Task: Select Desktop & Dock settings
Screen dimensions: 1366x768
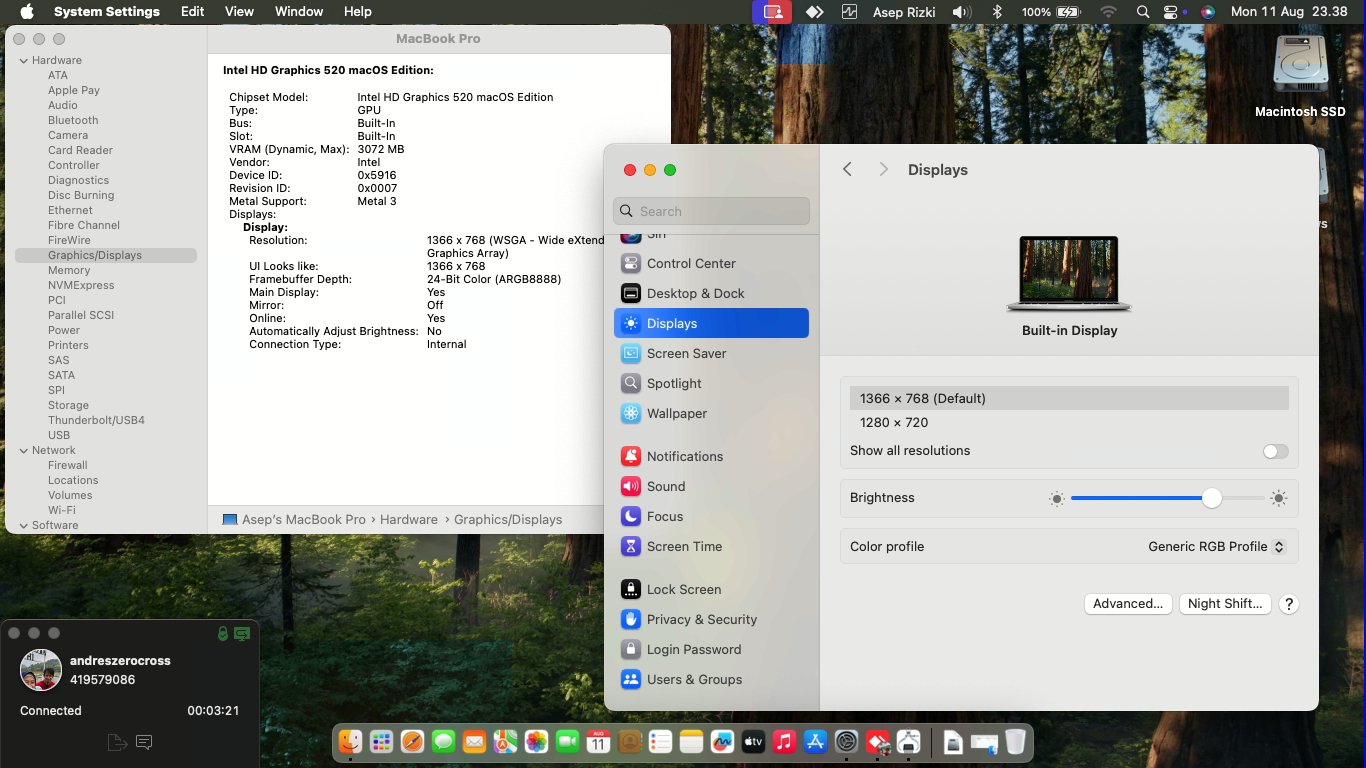Action: (695, 293)
